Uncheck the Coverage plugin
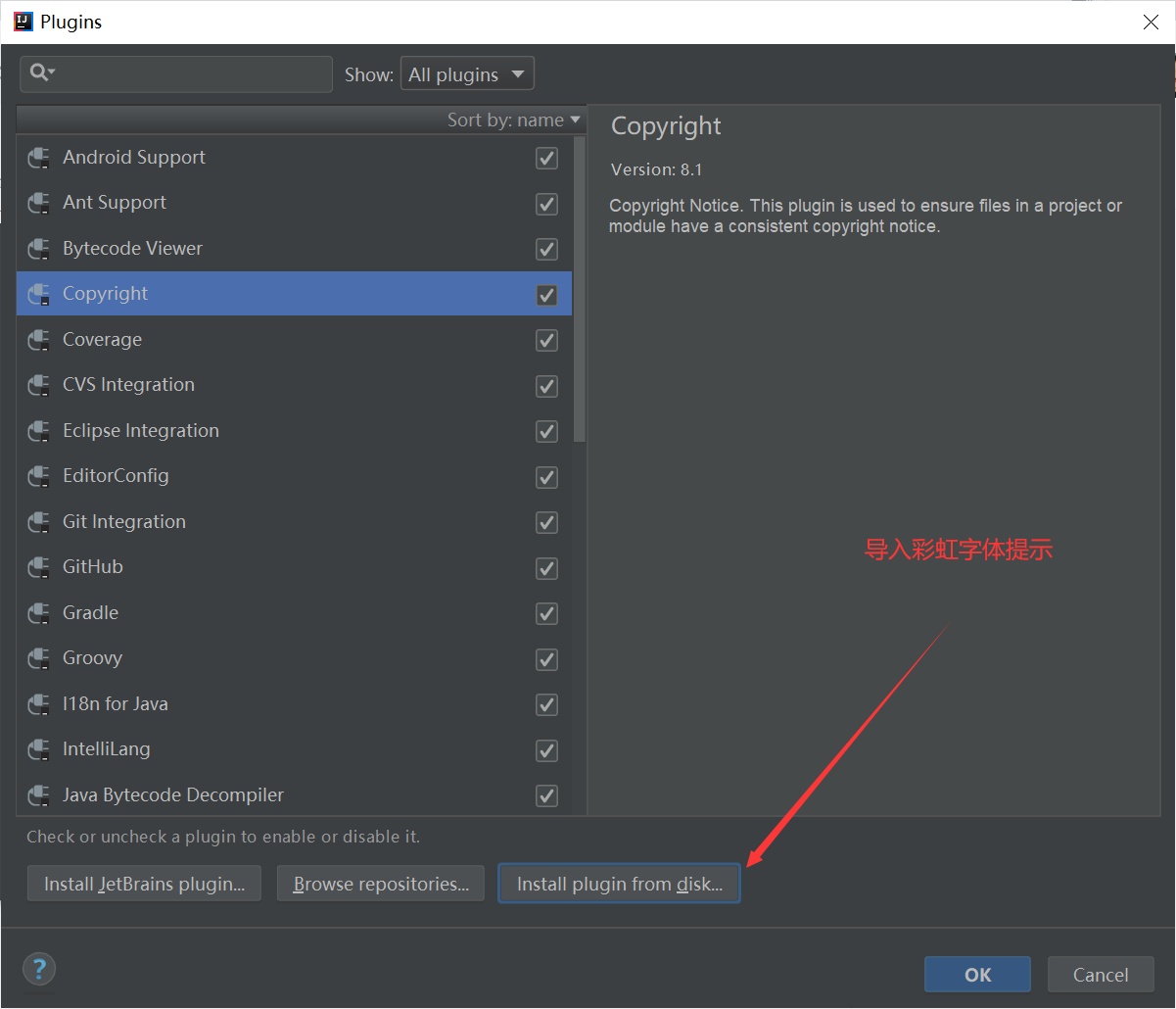Viewport: 1176px width, 1009px height. click(546, 340)
